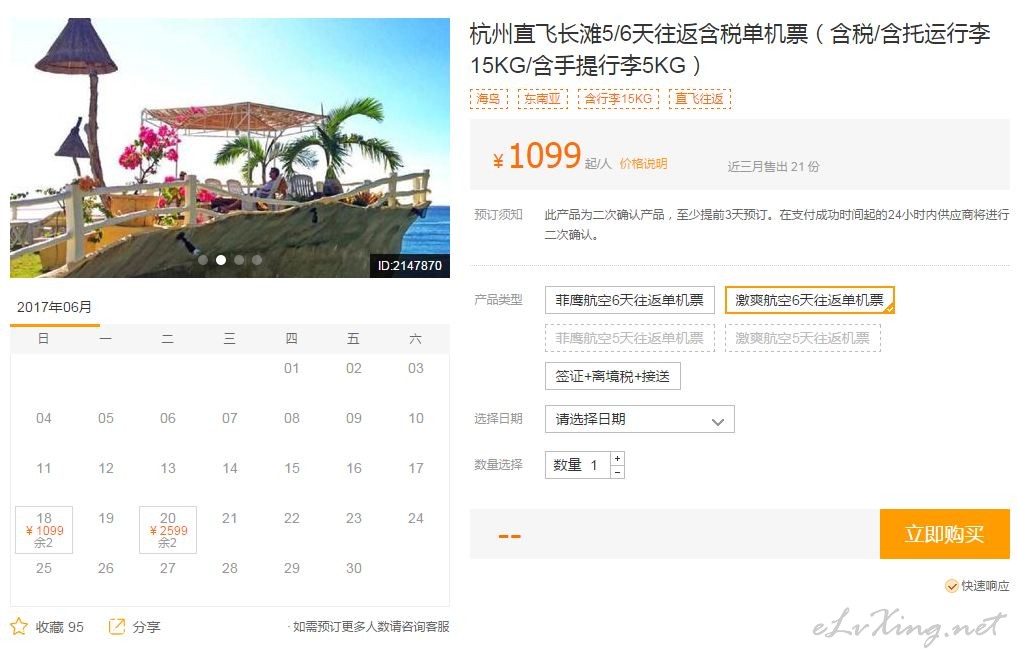
Task: Click the 海岛 tag
Action: (x=488, y=99)
